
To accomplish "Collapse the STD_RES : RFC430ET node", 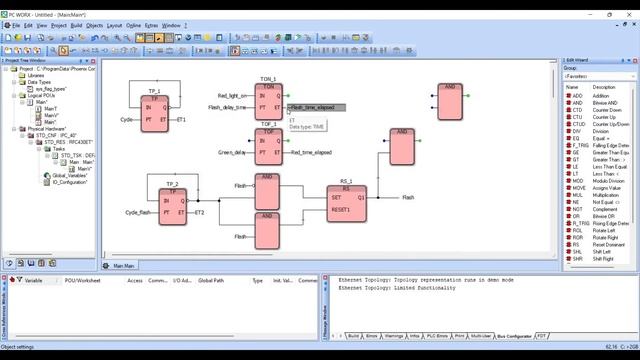I will (31, 142).
